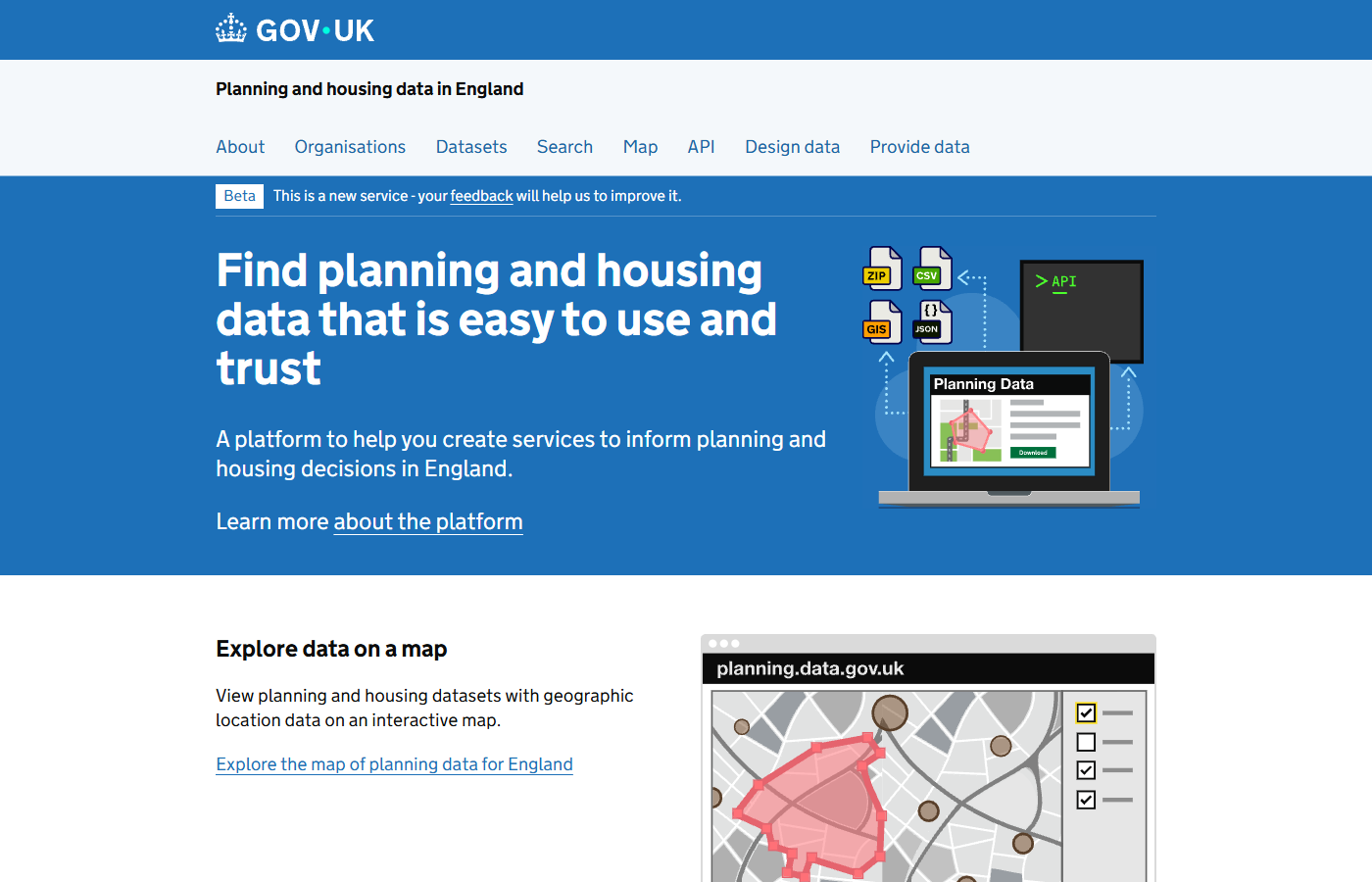Image resolution: width=1372 pixels, height=882 pixels.
Task: Open the About navigation item
Action: click(240, 147)
